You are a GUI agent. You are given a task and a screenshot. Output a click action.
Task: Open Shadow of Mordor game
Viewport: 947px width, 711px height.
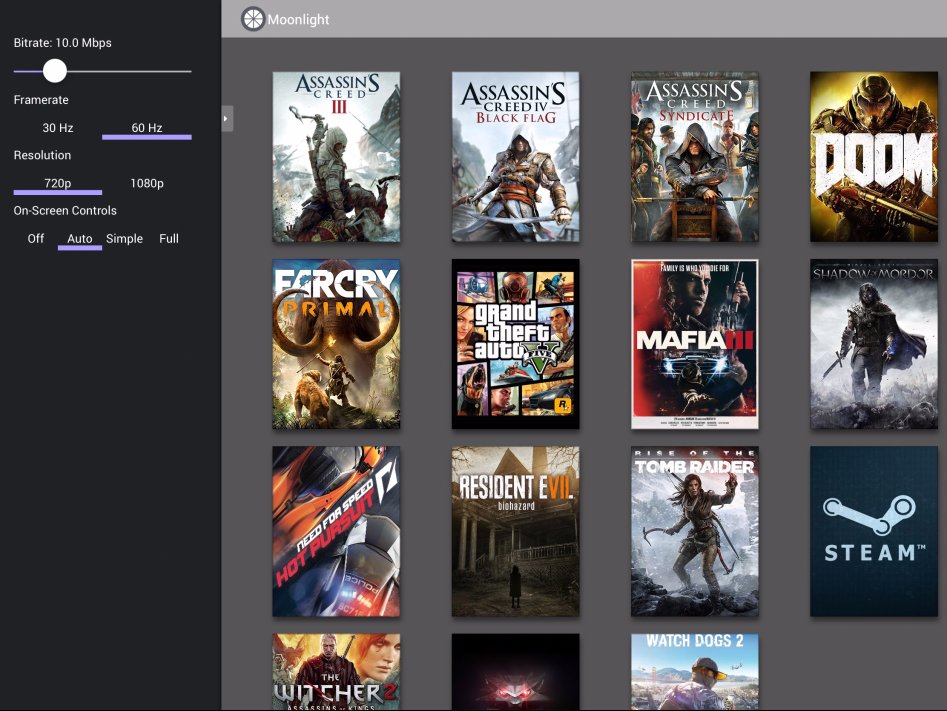coord(874,344)
